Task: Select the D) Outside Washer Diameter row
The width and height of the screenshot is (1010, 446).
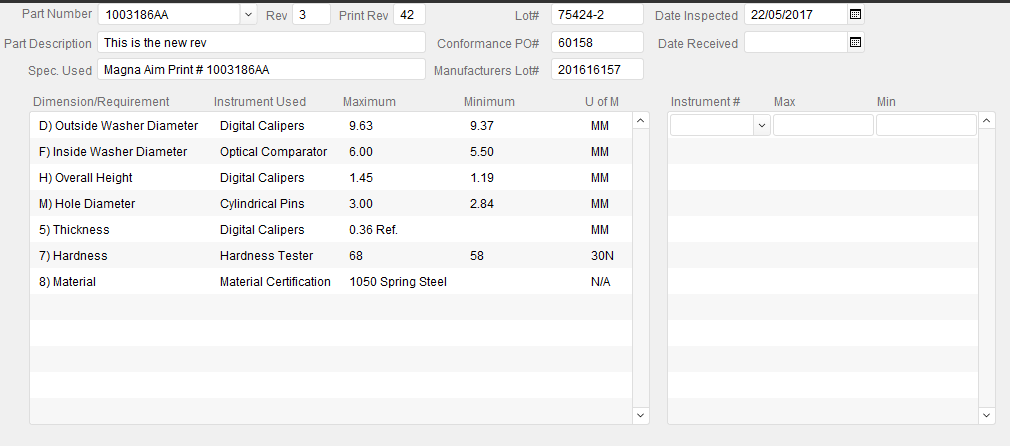Action: tap(331, 126)
